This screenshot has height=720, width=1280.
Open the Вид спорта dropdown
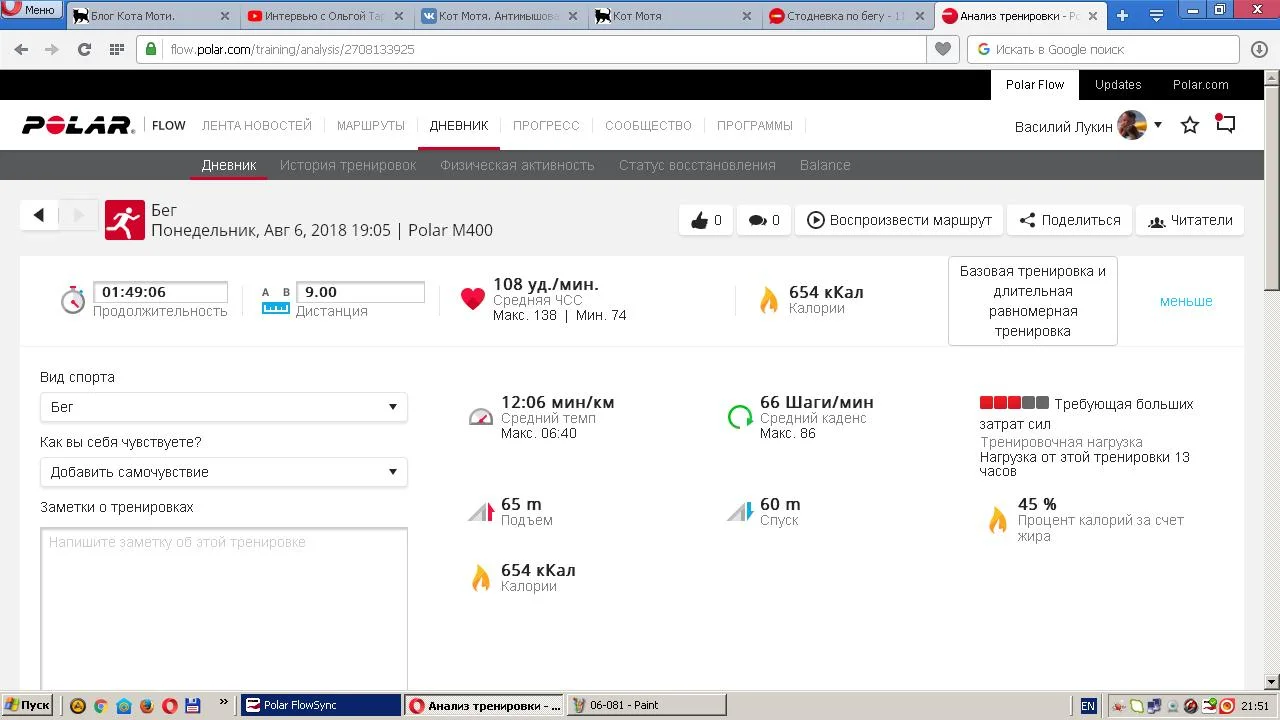(223, 407)
